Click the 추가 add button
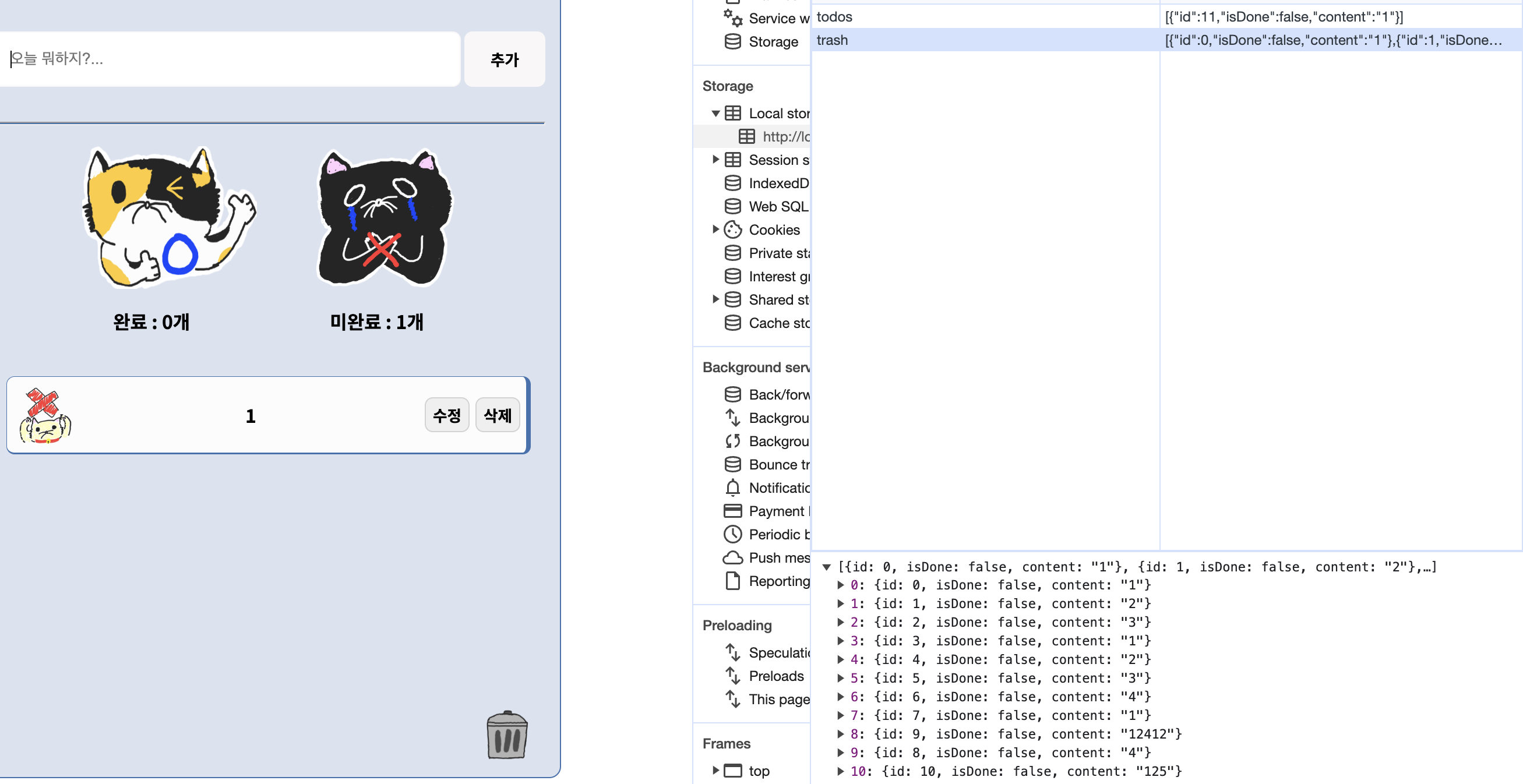This screenshot has height=784, width=1523. tap(505, 59)
